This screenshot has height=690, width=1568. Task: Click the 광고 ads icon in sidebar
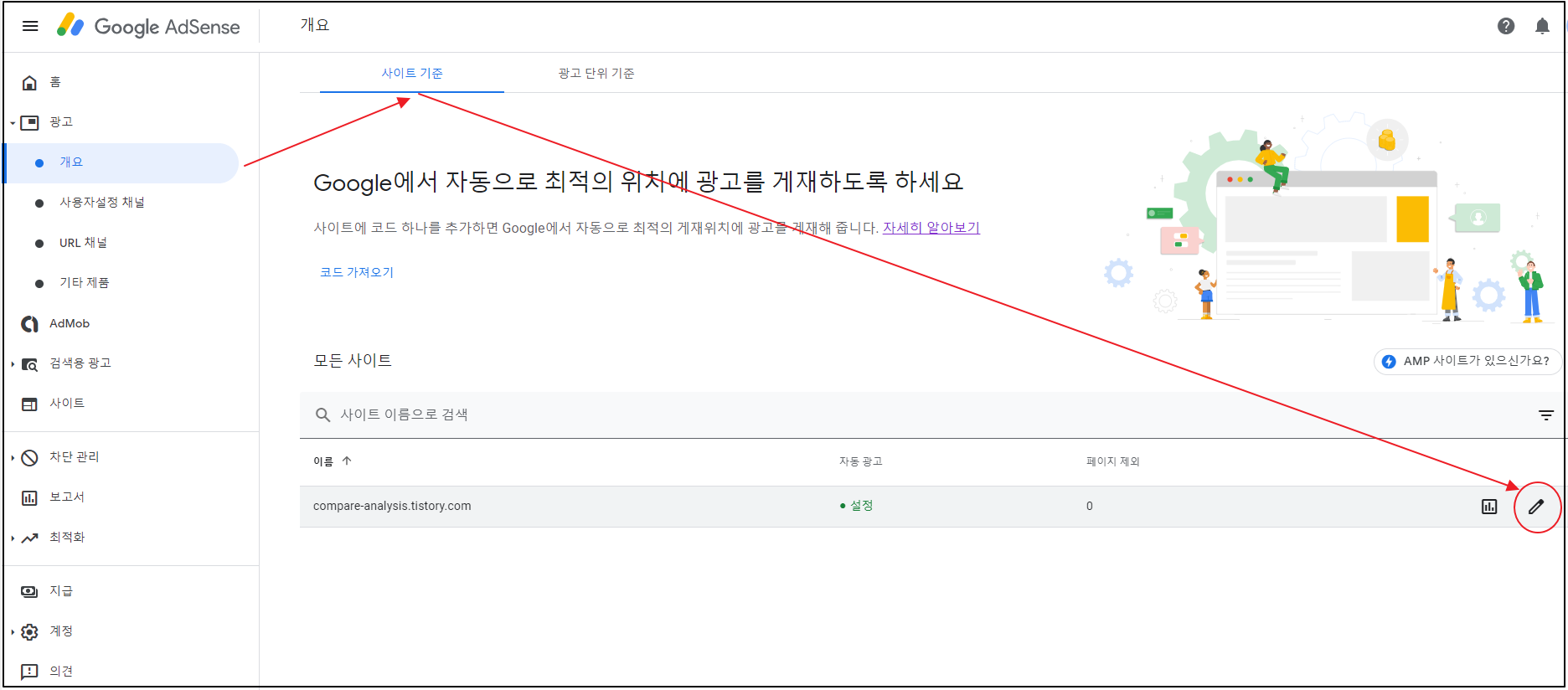(29, 122)
